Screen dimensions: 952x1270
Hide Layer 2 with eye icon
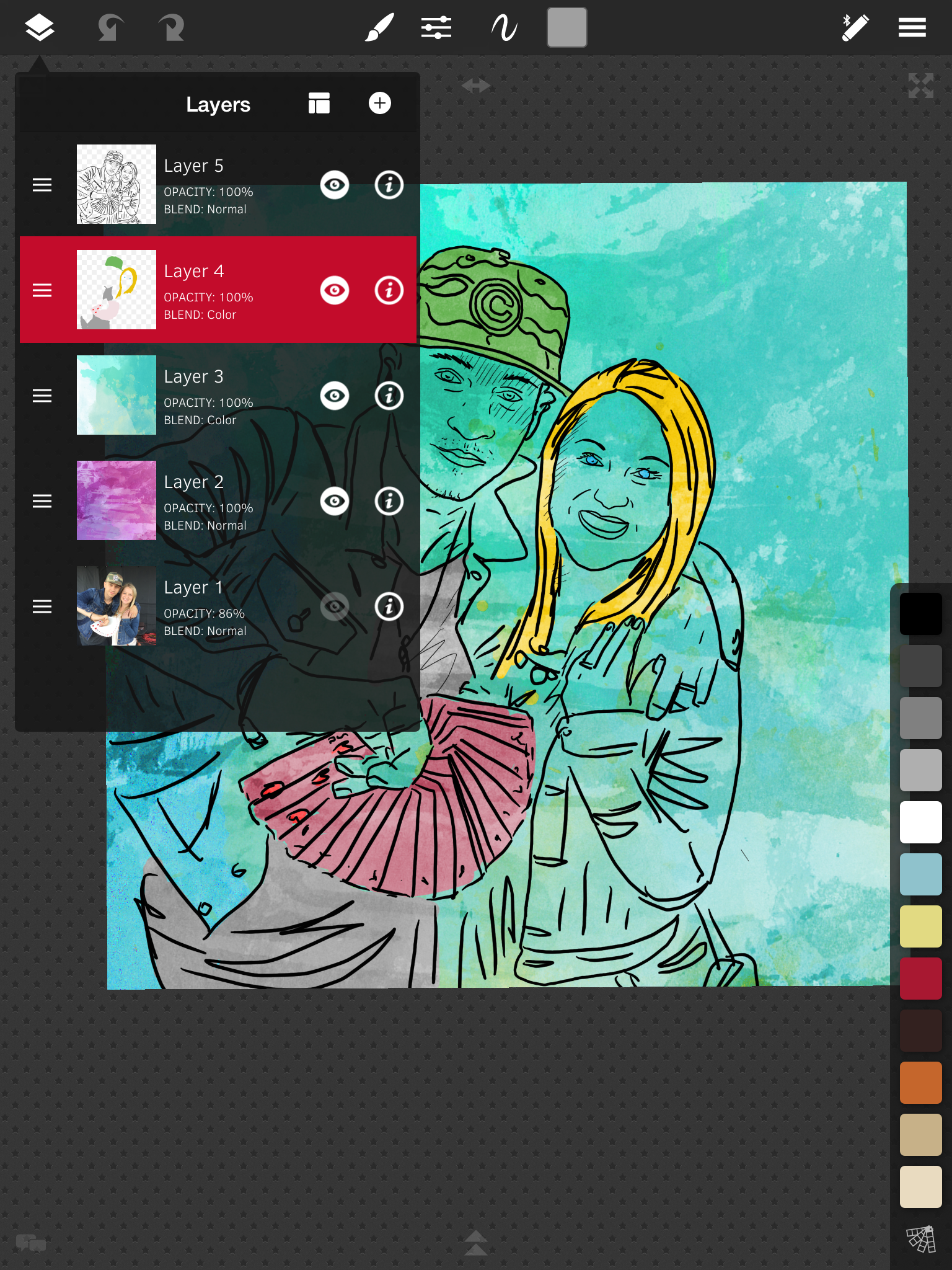pos(335,501)
